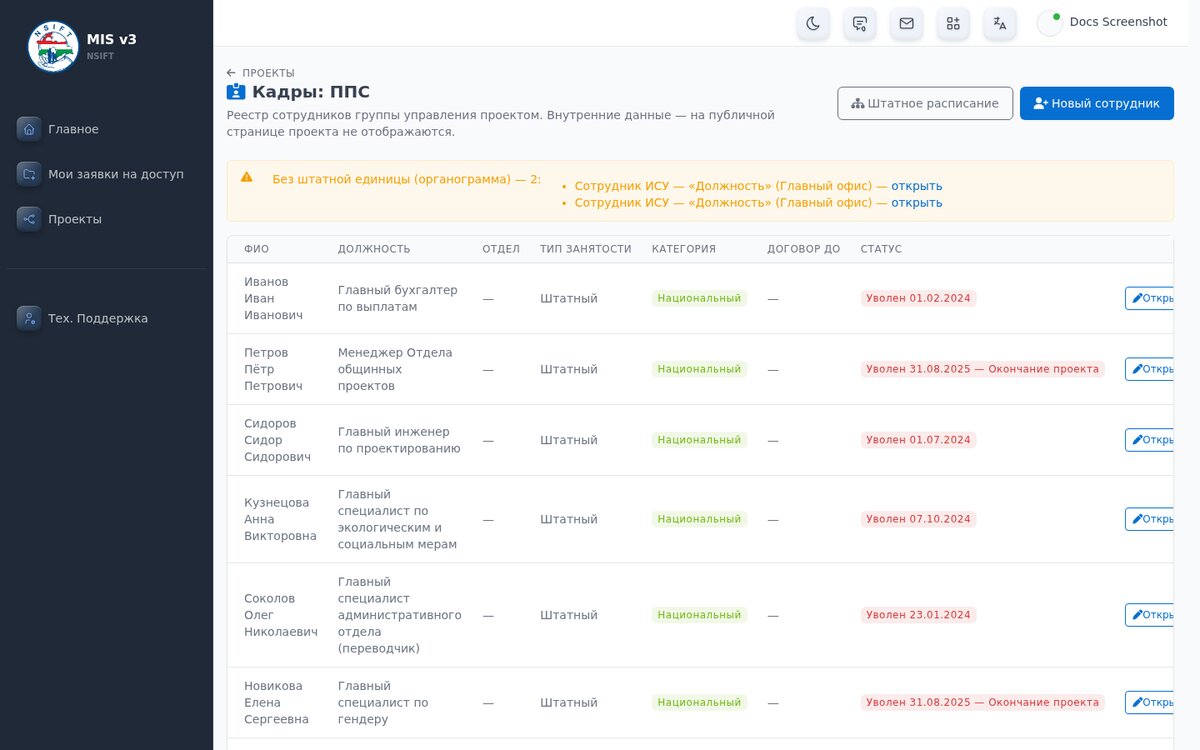1200x750 pixels.
Task: Open the mail envelope icon
Action: tap(906, 23)
